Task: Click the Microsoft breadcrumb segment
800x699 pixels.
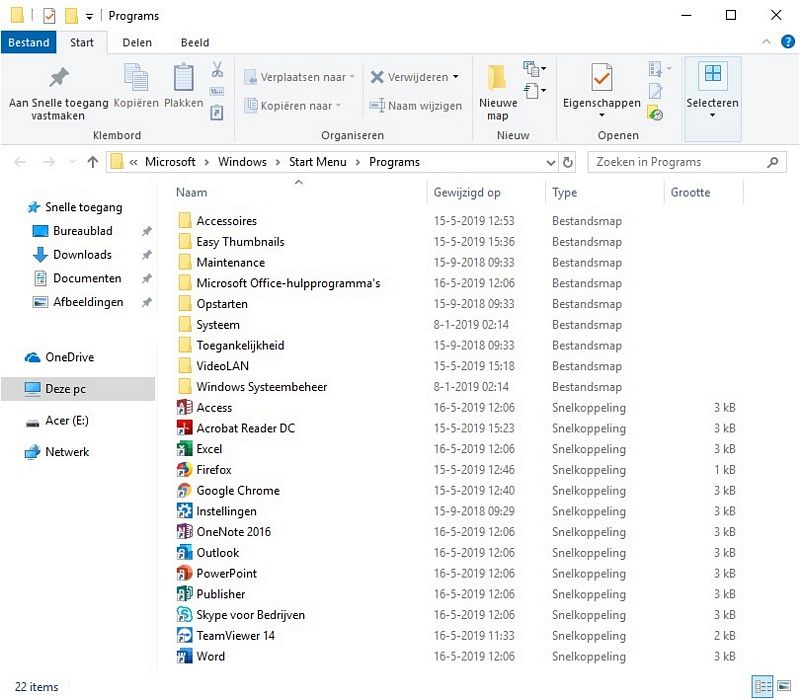Action: (x=170, y=162)
